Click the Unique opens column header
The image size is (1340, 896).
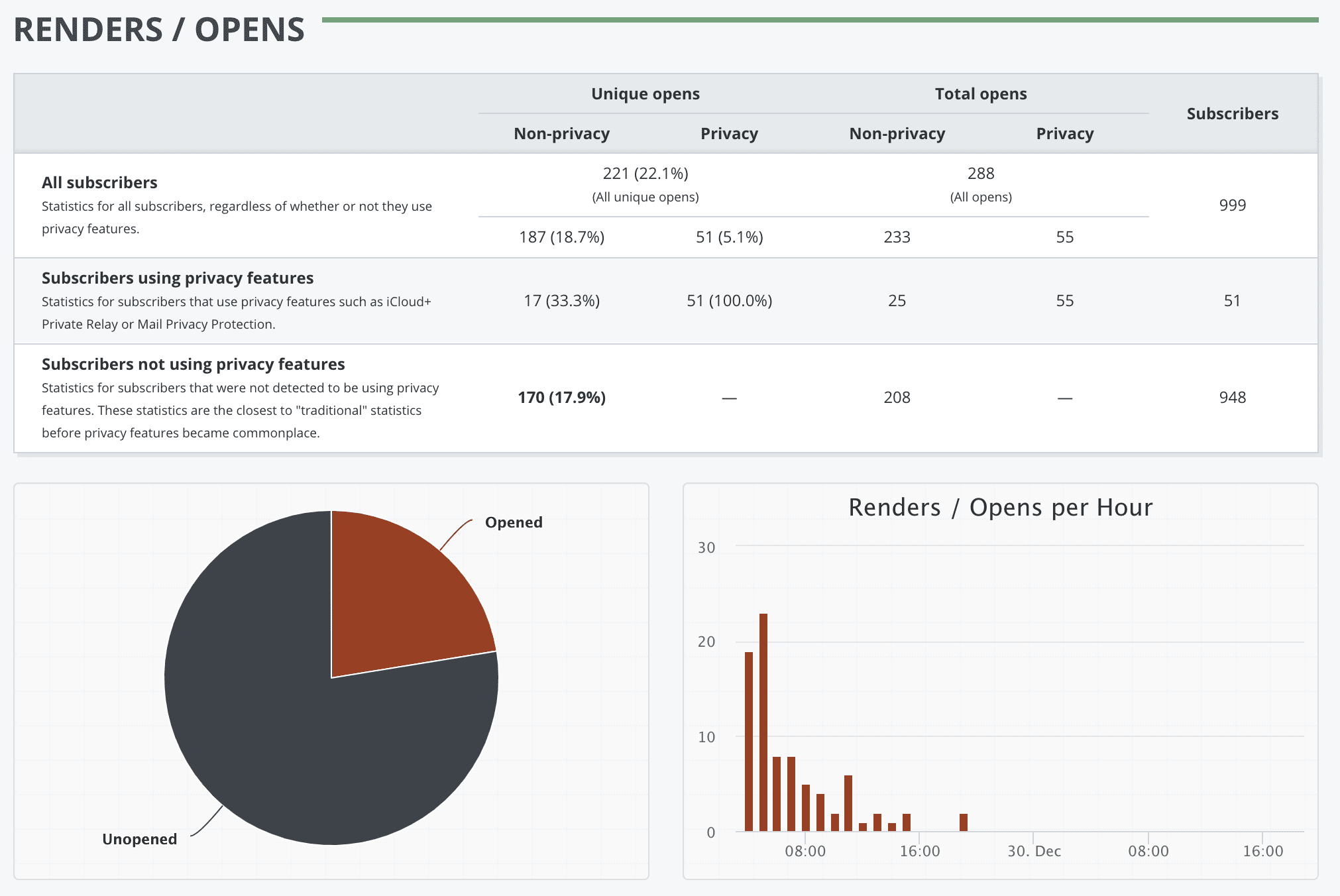point(645,93)
